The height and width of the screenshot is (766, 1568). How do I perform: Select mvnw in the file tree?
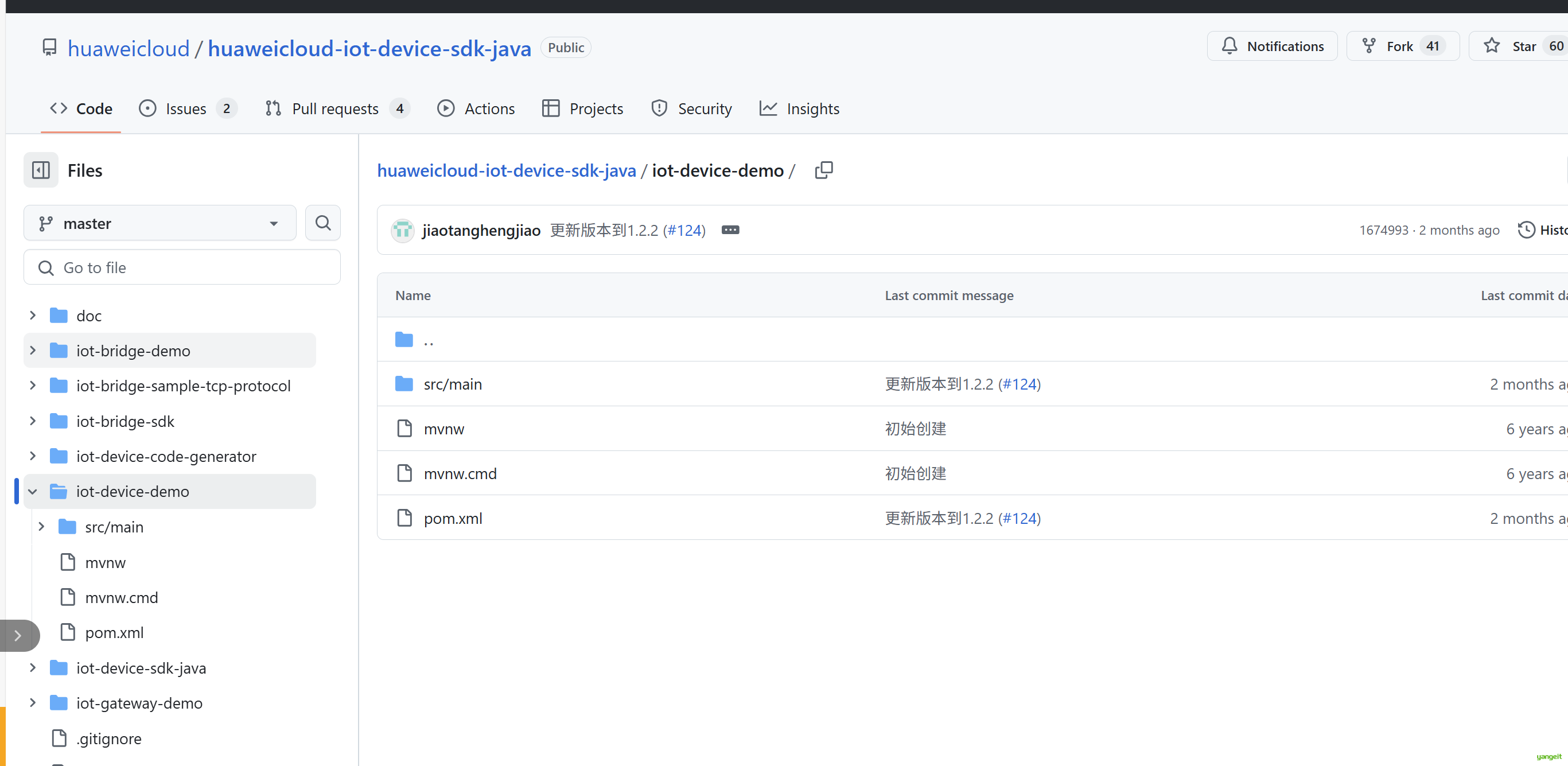click(106, 562)
